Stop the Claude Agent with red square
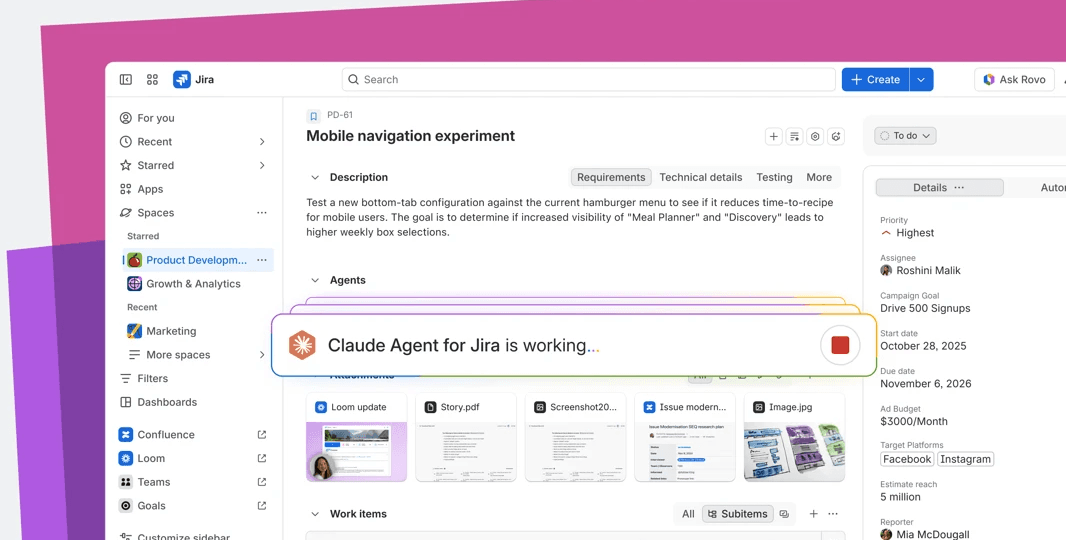This screenshot has width=1066, height=540. tap(840, 345)
